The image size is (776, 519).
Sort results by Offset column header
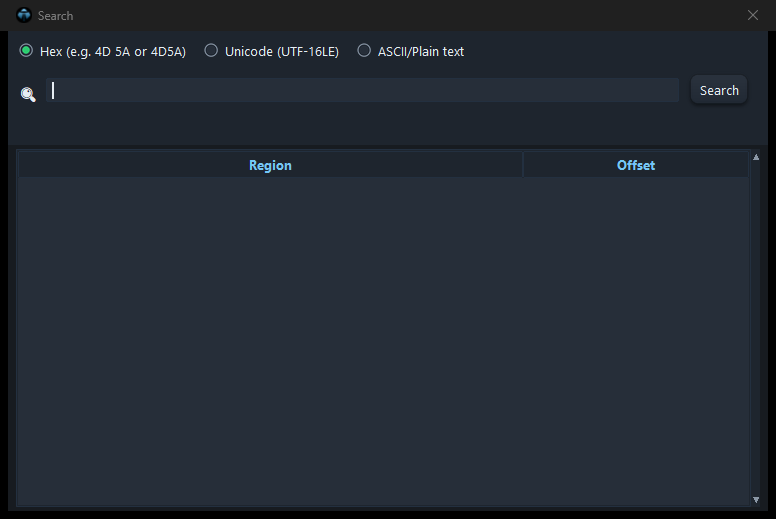635,165
